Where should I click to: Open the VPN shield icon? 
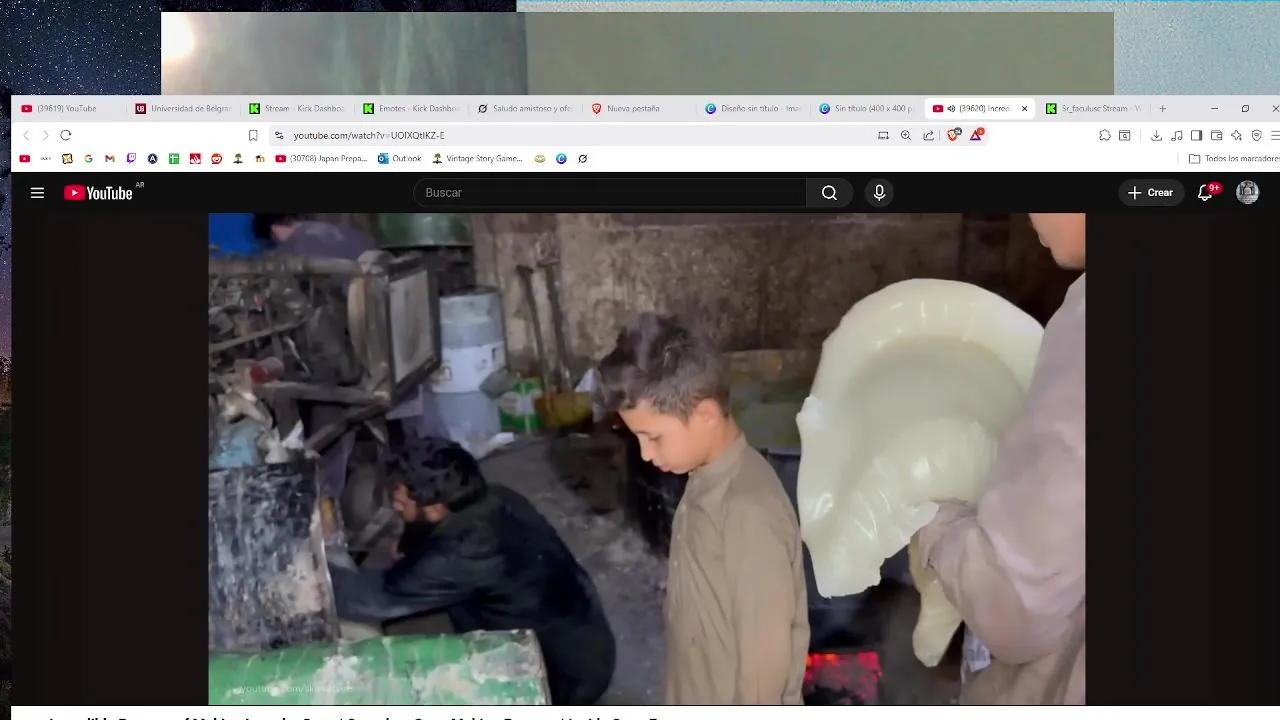pyautogui.click(x=1257, y=135)
